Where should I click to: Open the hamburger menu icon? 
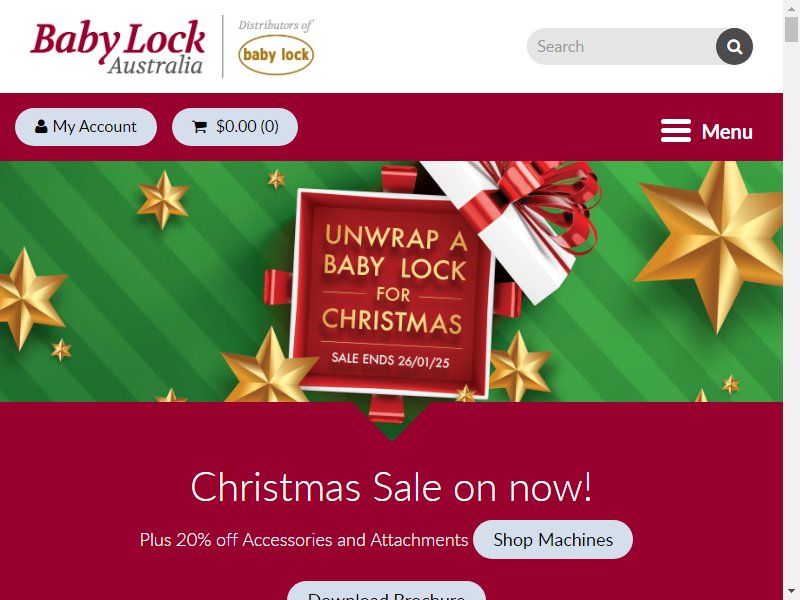point(676,131)
